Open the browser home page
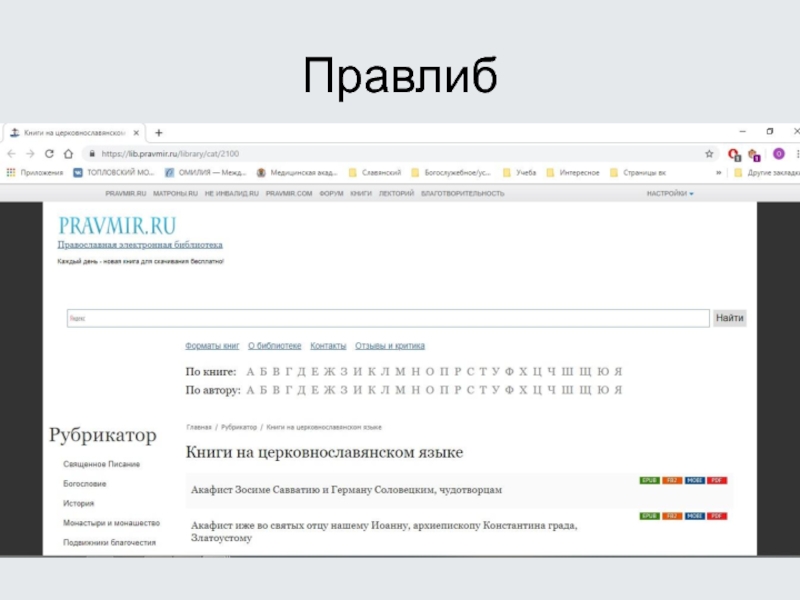Image resolution: width=800 pixels, height=600 pixels. pyautogui.click(x=68, y=154)
